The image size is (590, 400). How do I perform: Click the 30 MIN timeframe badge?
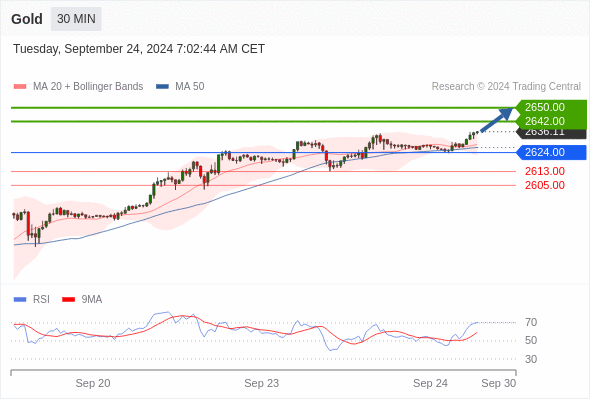76,19
